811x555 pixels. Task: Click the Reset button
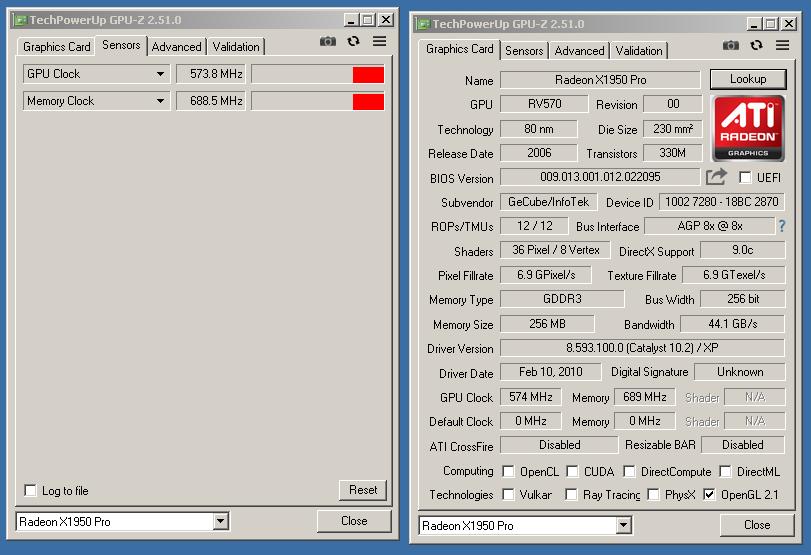pos(363,490)
